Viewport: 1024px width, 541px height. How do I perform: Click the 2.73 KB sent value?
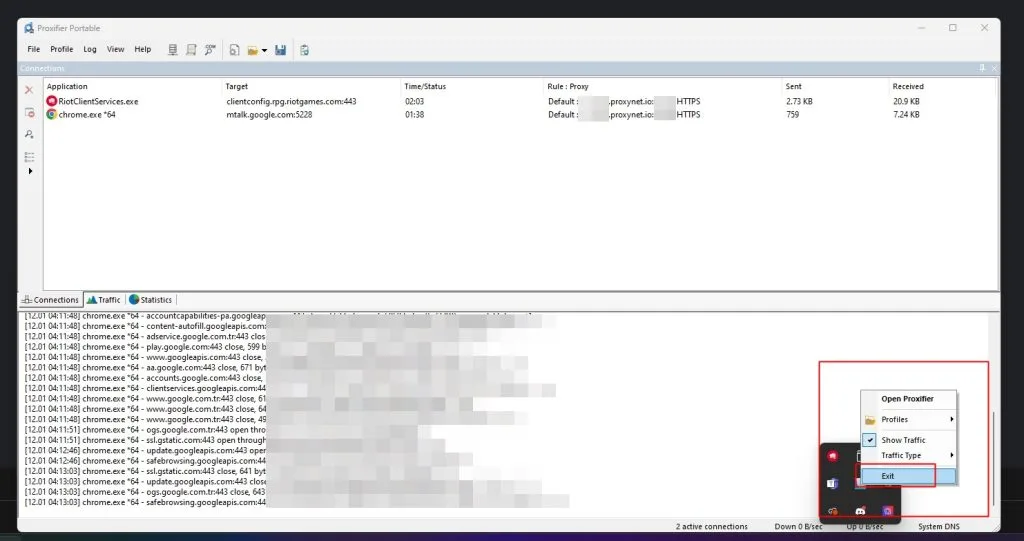click(x=799, y=101)
